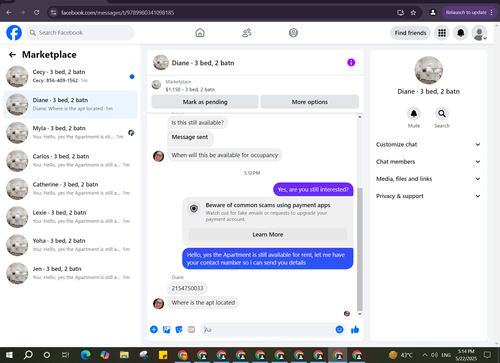Expand Media, files and links section
Viewport: 500px width, 363px height.
428,179
